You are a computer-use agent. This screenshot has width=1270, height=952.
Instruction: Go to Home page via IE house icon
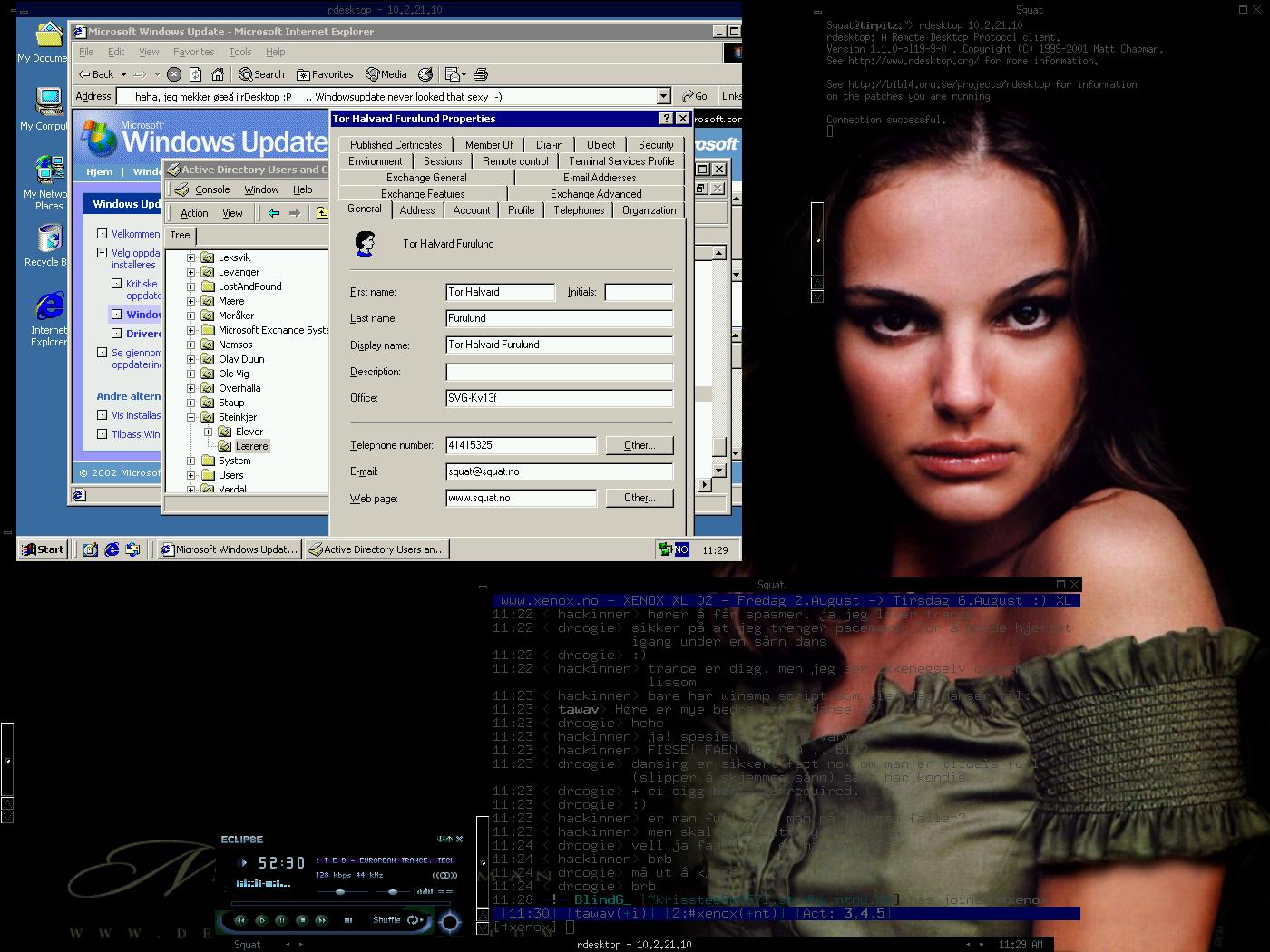(x=218, y=74)
